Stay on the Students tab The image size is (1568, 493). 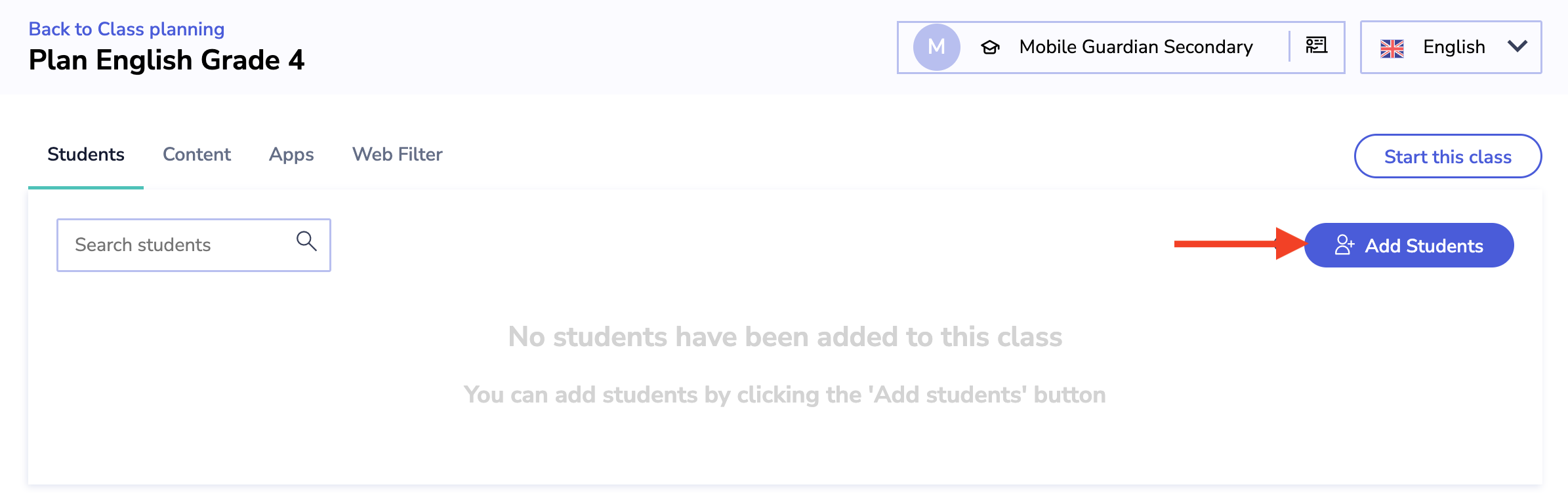click(85, 155)
